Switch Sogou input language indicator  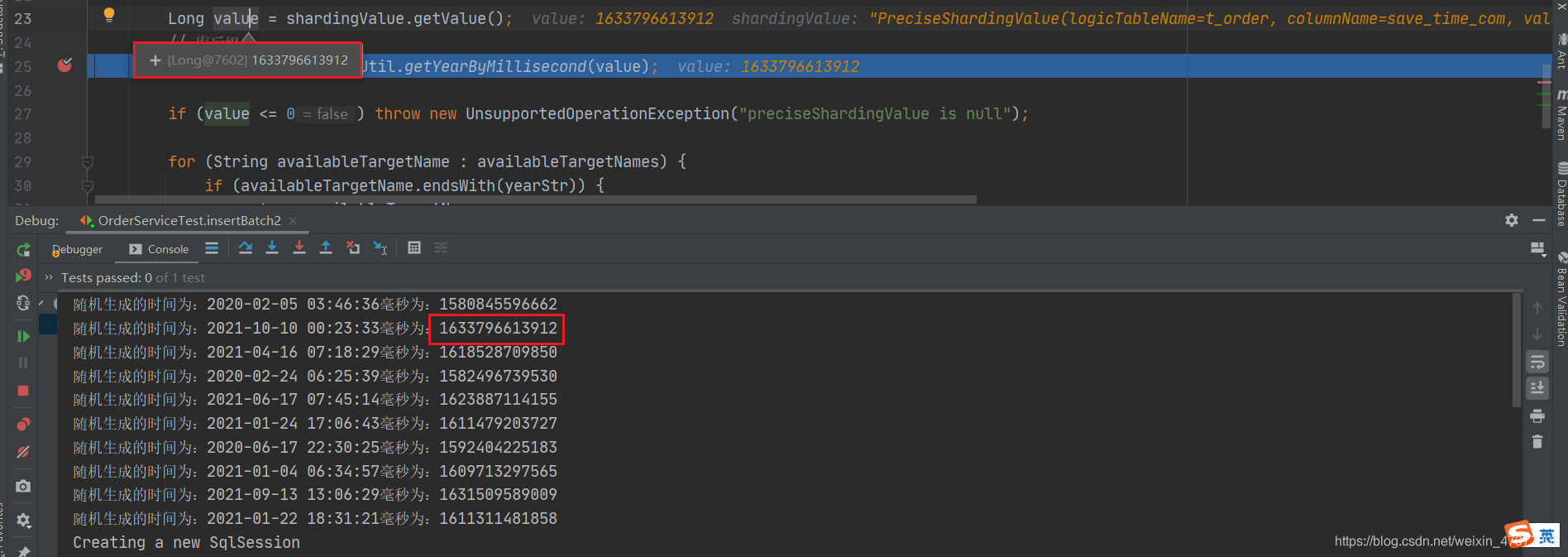(1546, 535)
